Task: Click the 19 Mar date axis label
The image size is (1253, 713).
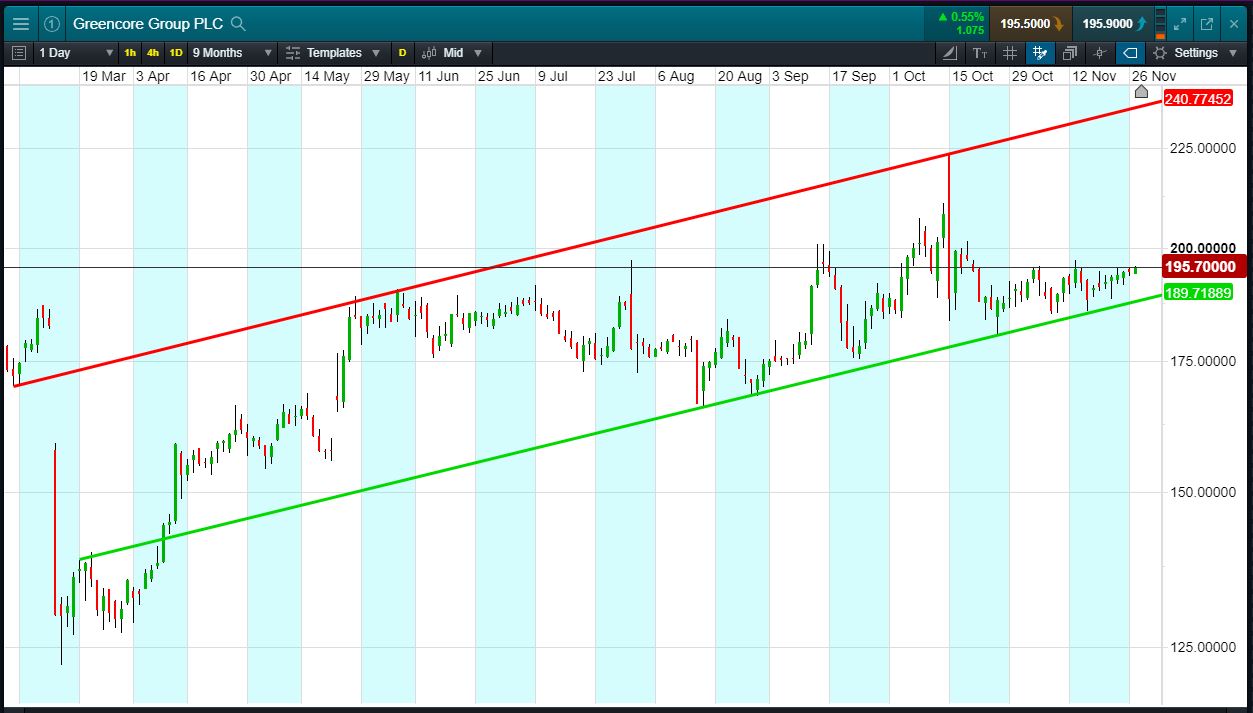Action: point(105,76)
